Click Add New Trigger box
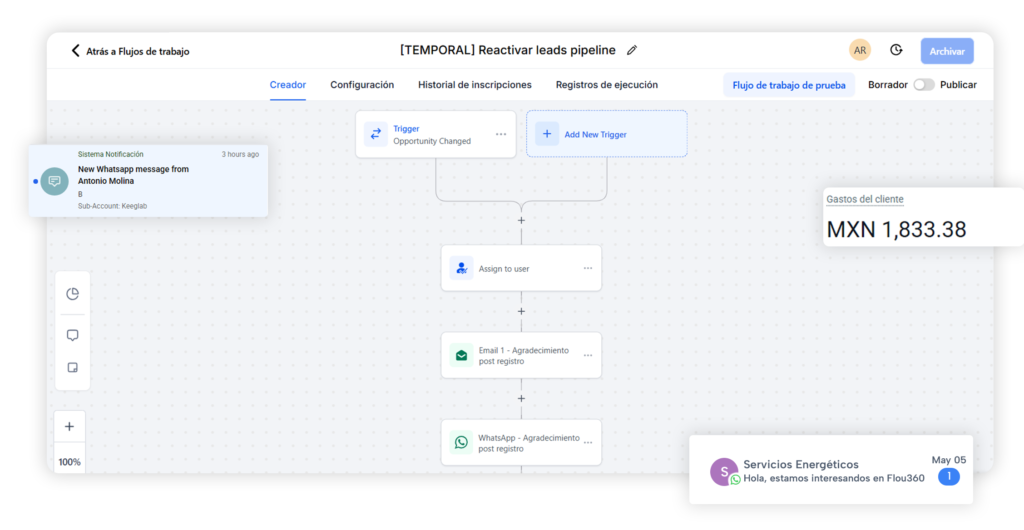Viewport: 1024px width, 530px height. point(606,134)
